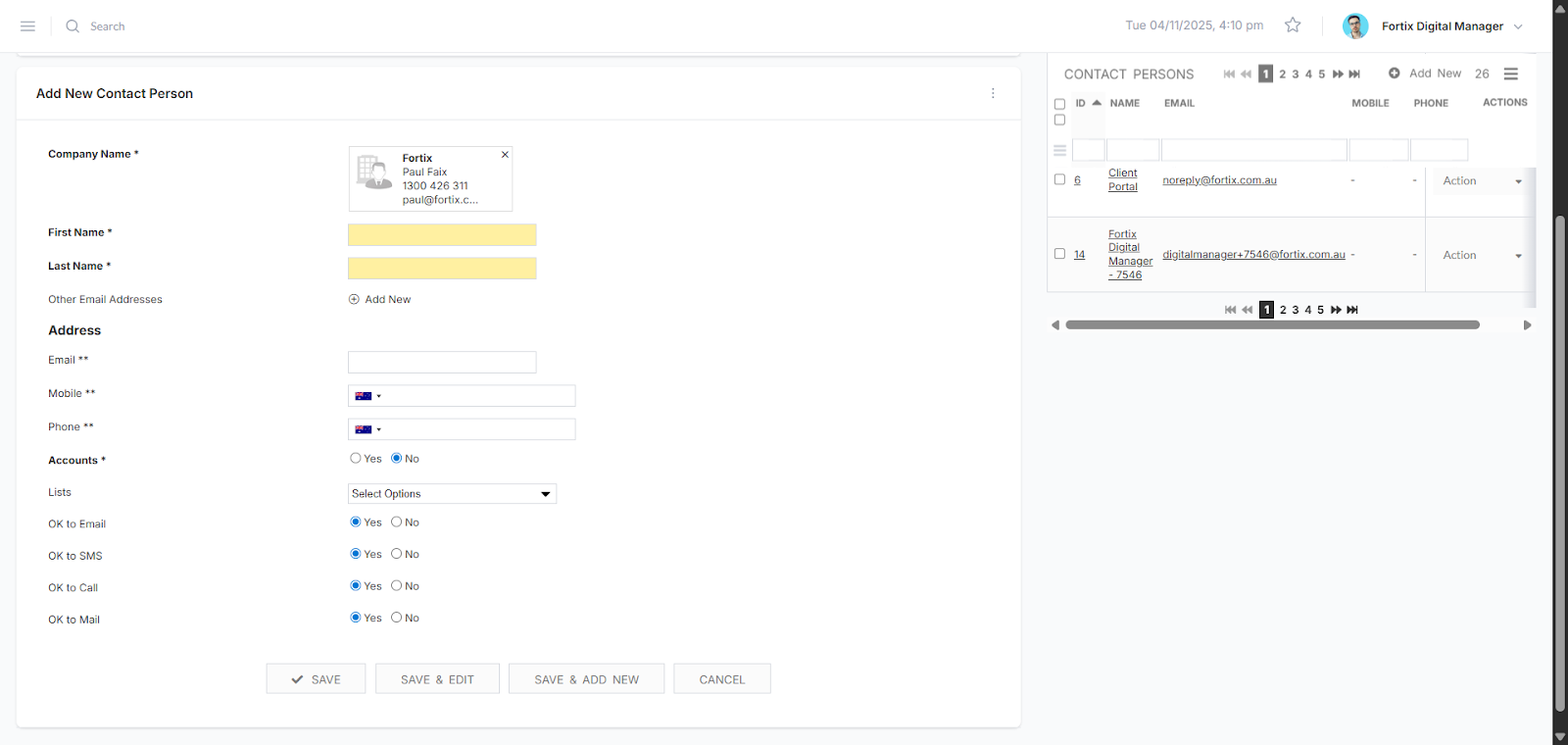Click the SAVE & ADD NEW button

[586, 679]
